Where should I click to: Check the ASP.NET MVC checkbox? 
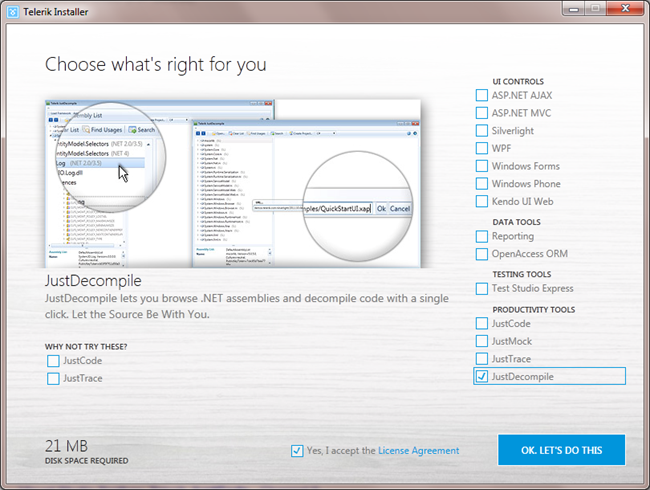coord(482,113)
